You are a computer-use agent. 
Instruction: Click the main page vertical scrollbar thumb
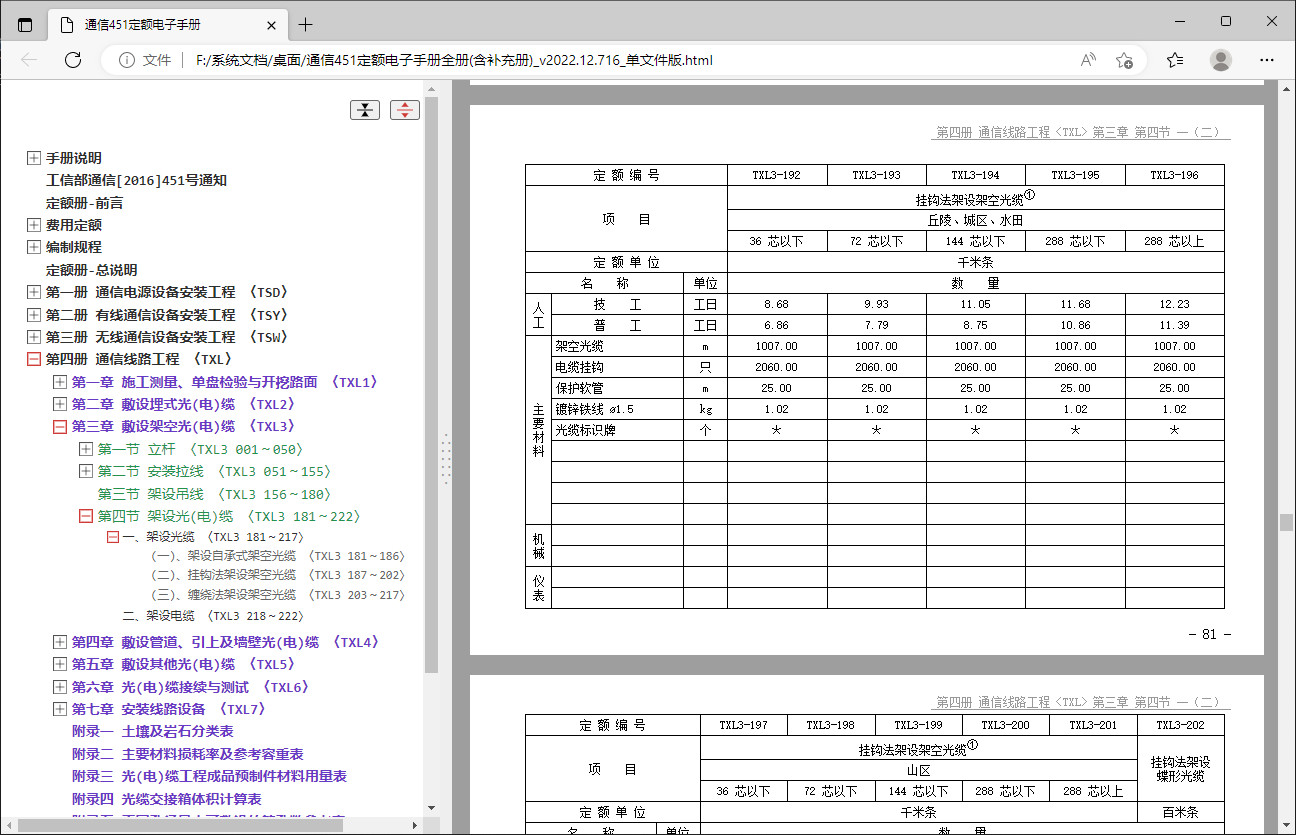click(x=1286, y=522)
